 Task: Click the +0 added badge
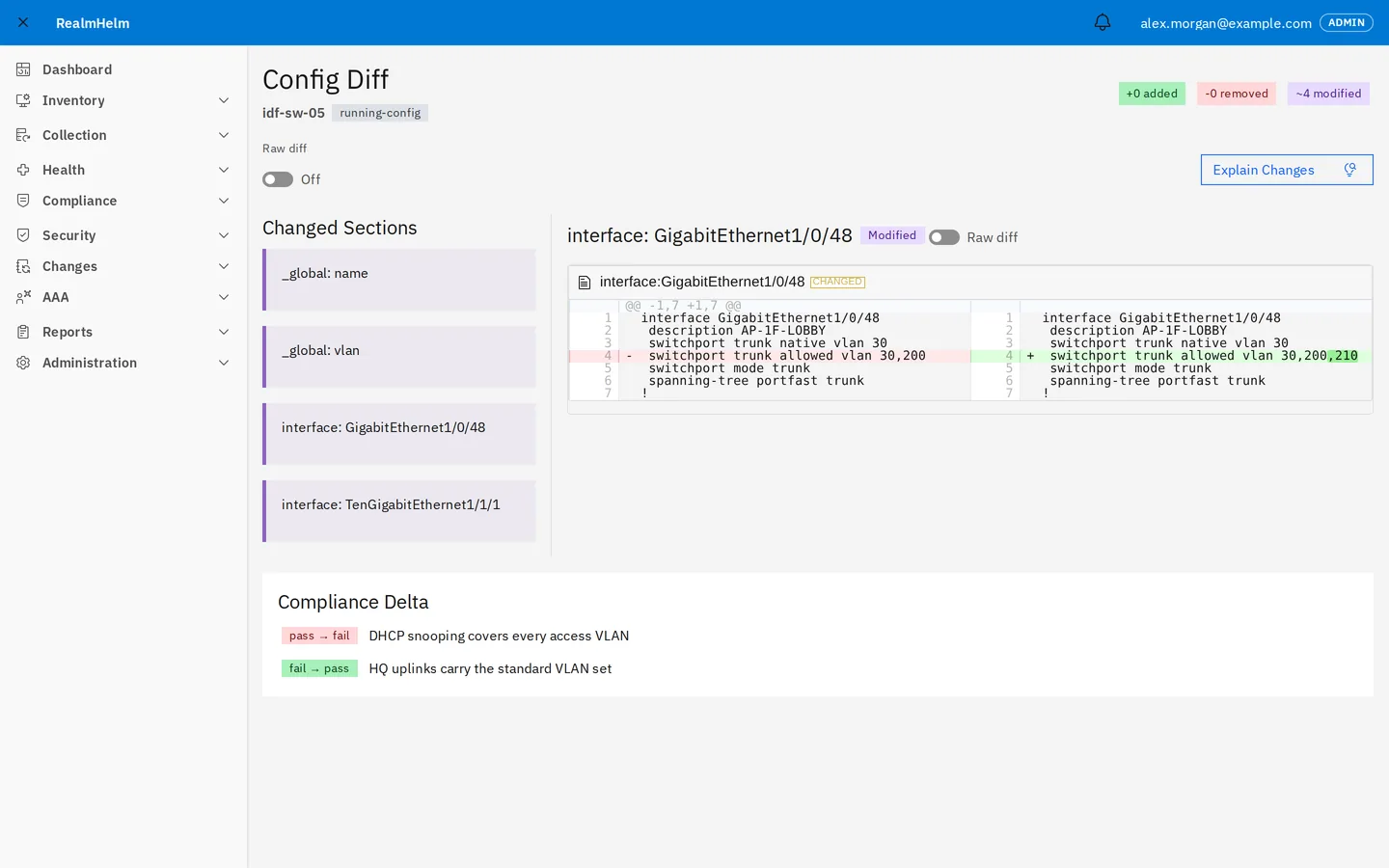click(x=1152, y=94)
